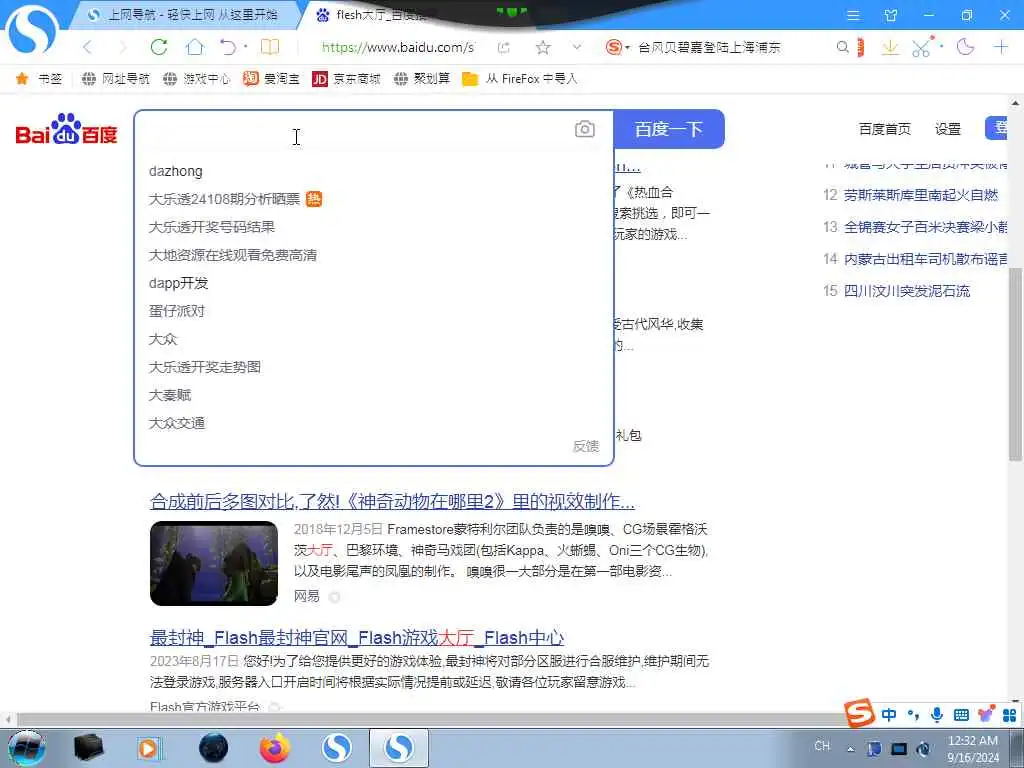The height and width of the screenshot is (768, 1024).
Task: Open the 百度首页 link
Action: pyautogui.click(x=884, y=129)
